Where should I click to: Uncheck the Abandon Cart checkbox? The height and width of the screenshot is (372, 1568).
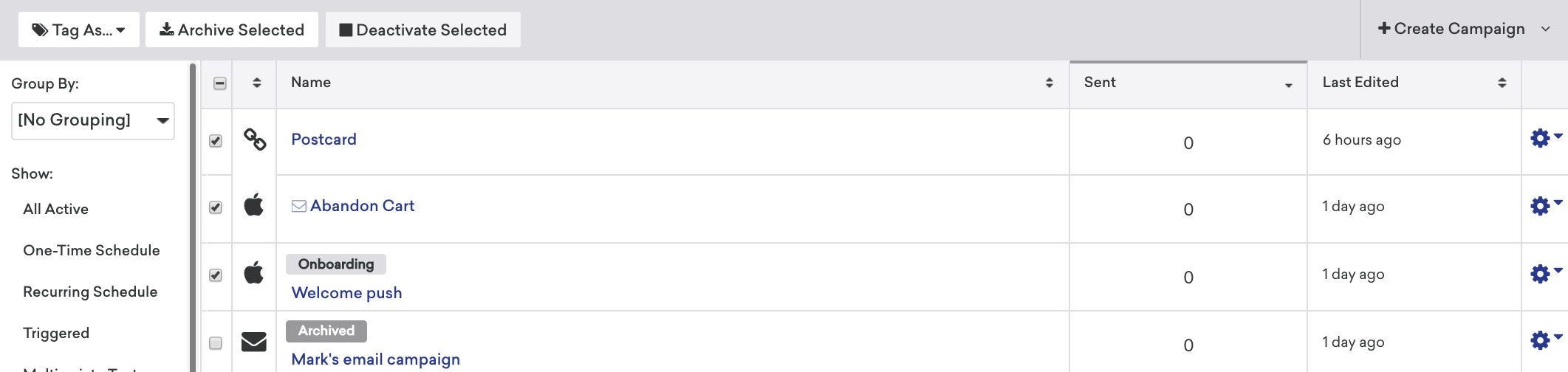pos(216,207)
